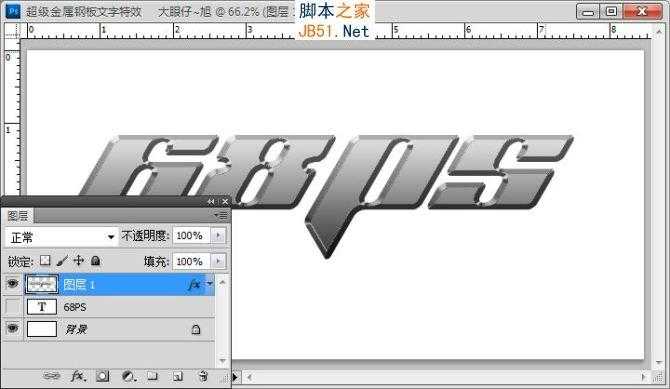
Task: Select the 图层 Layers tab
Action: [18, 215]
